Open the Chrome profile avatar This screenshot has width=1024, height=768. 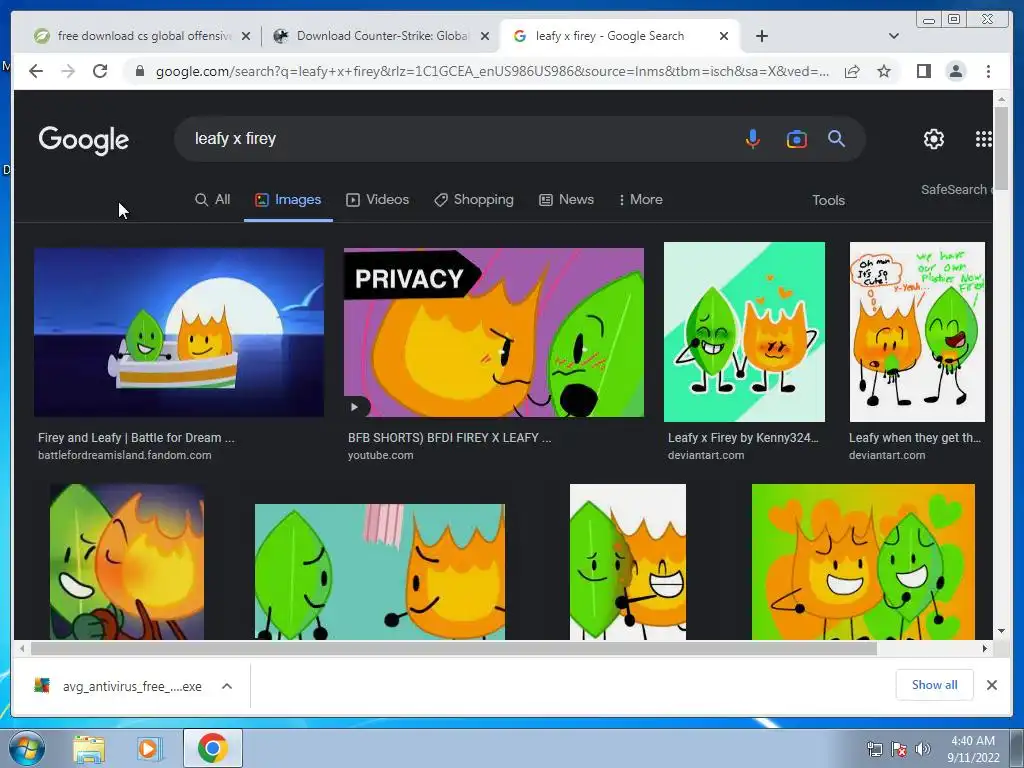[x=956, y=71]
